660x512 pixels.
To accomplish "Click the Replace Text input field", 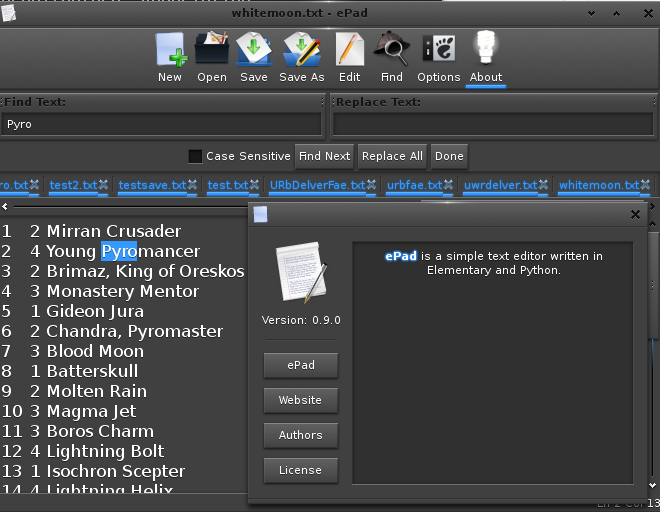I will coord(493,124).
